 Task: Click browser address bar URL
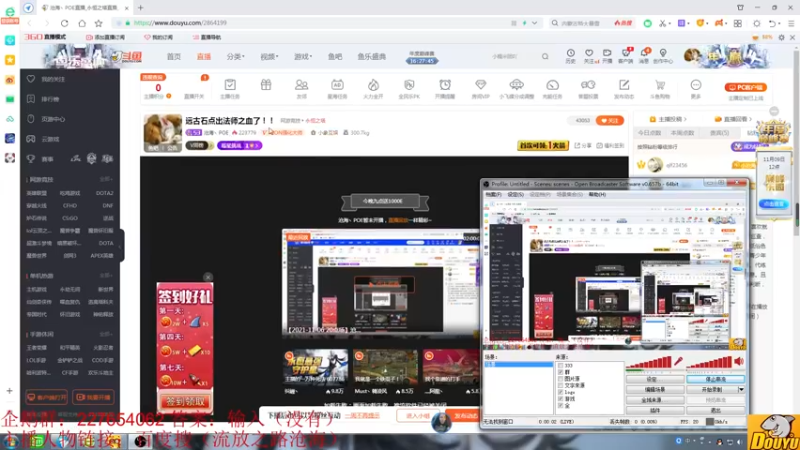(180, 23)
